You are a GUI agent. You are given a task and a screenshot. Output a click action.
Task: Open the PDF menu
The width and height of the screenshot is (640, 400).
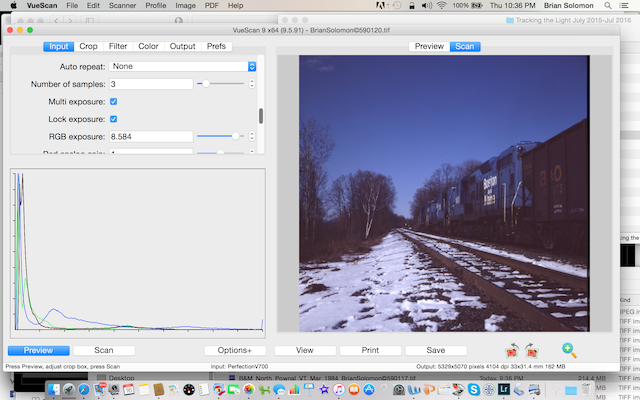tap(211, 5)
